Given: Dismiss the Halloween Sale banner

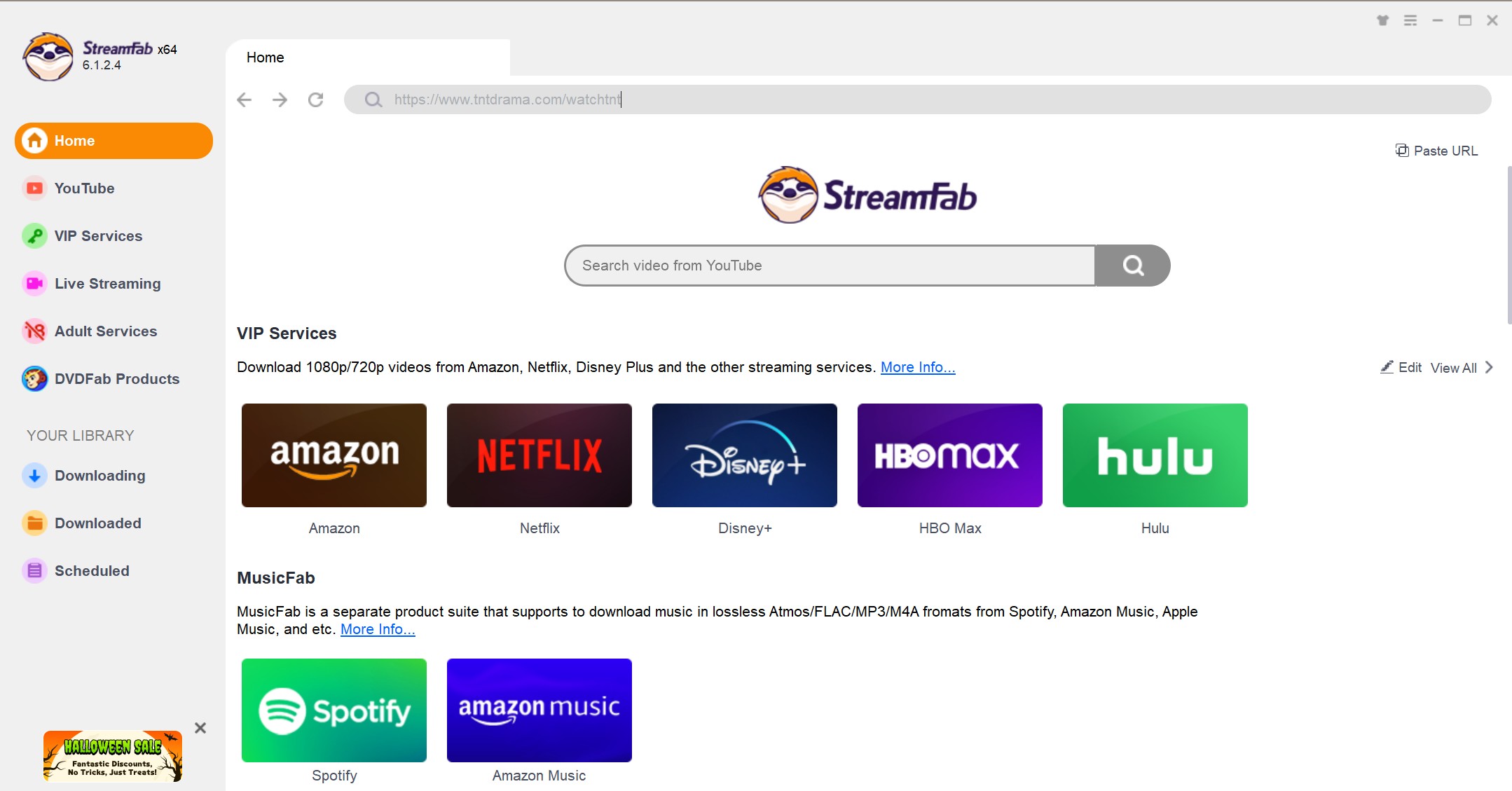Looking at the screenshot, I should click(200, 728).
